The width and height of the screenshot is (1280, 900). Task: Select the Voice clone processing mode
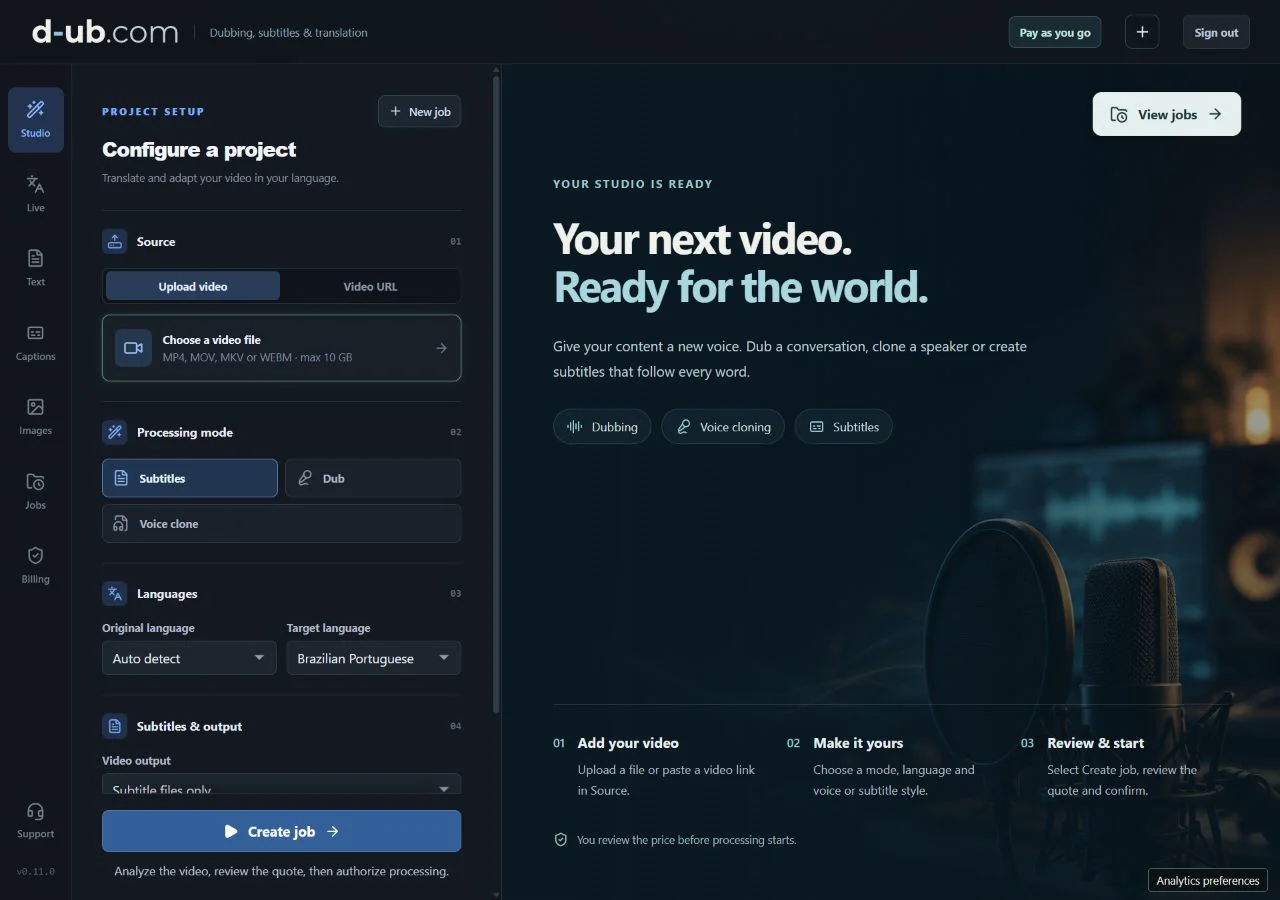point(281,523)
